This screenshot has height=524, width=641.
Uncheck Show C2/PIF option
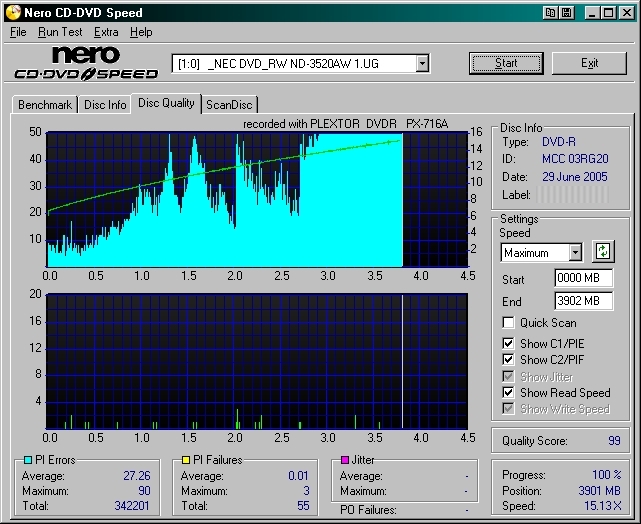pos(508,359)
